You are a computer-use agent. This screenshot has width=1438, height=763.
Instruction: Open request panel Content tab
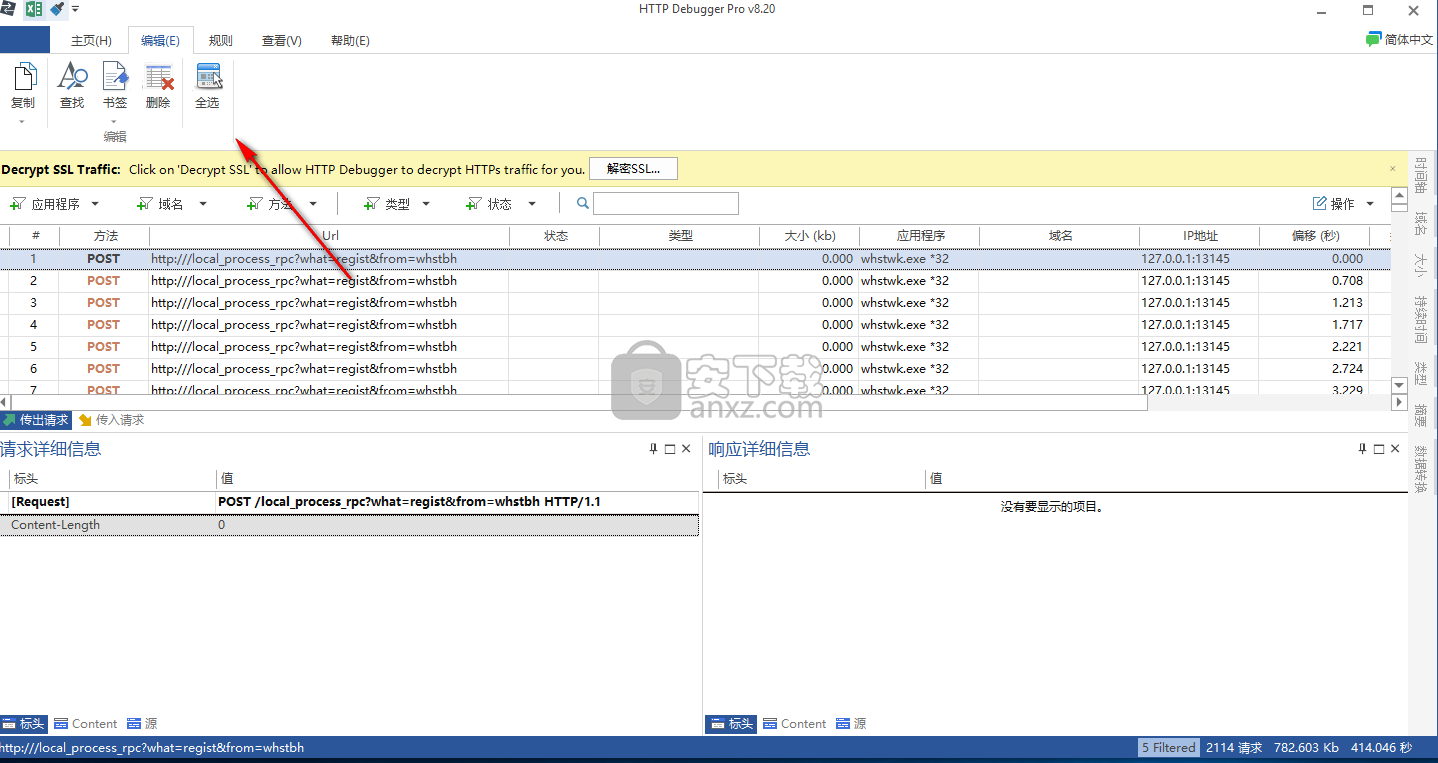(x=86, y=723)
